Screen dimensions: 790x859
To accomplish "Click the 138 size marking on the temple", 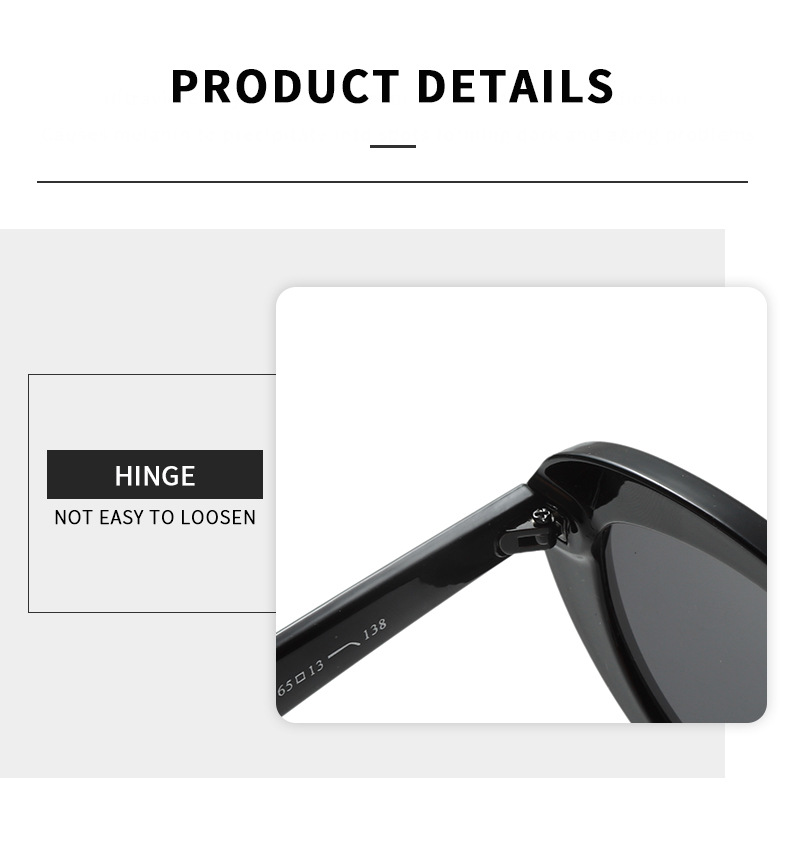I will [x=375, y=629].
